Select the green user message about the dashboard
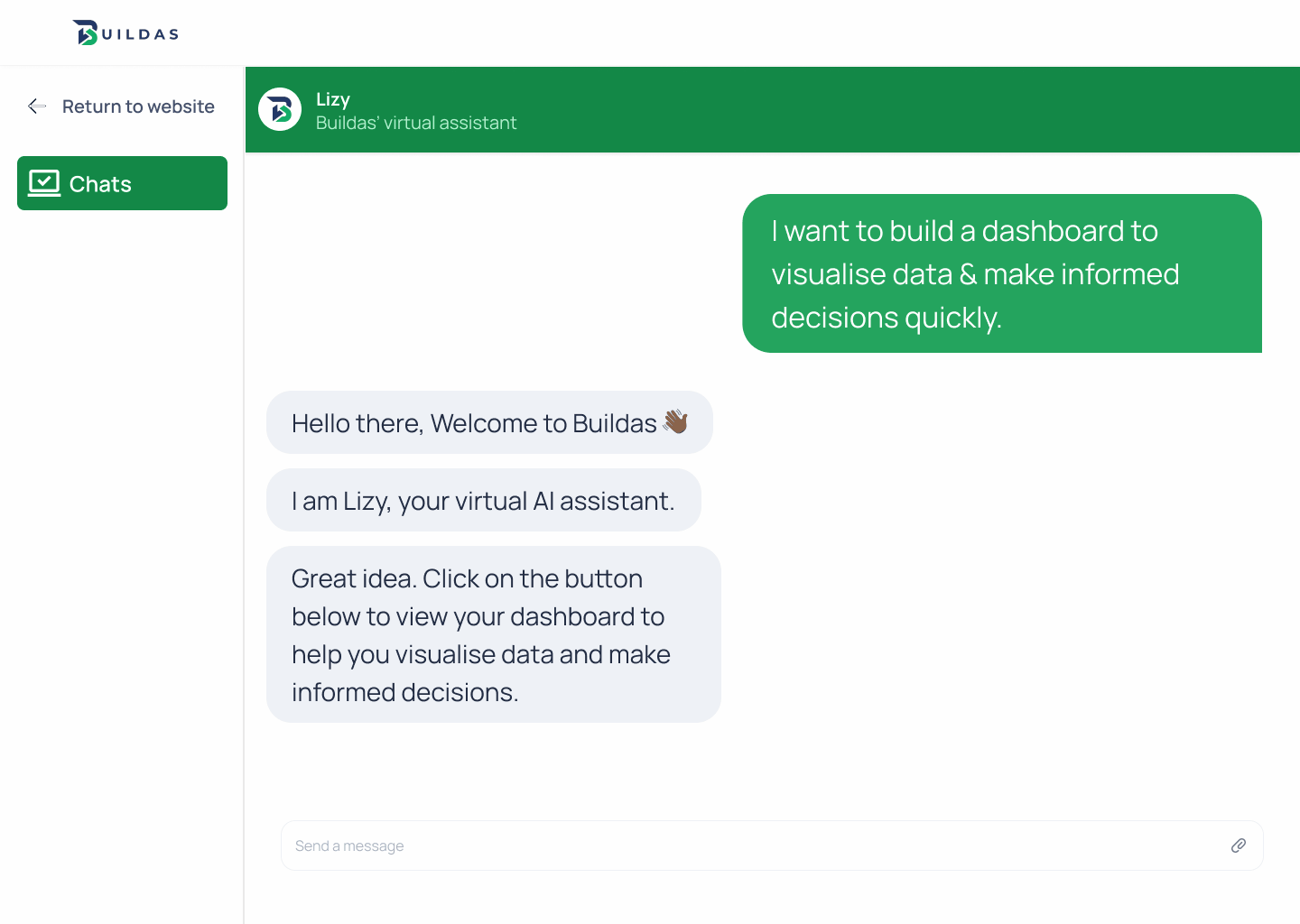1300x924 pixels. 1001,273
